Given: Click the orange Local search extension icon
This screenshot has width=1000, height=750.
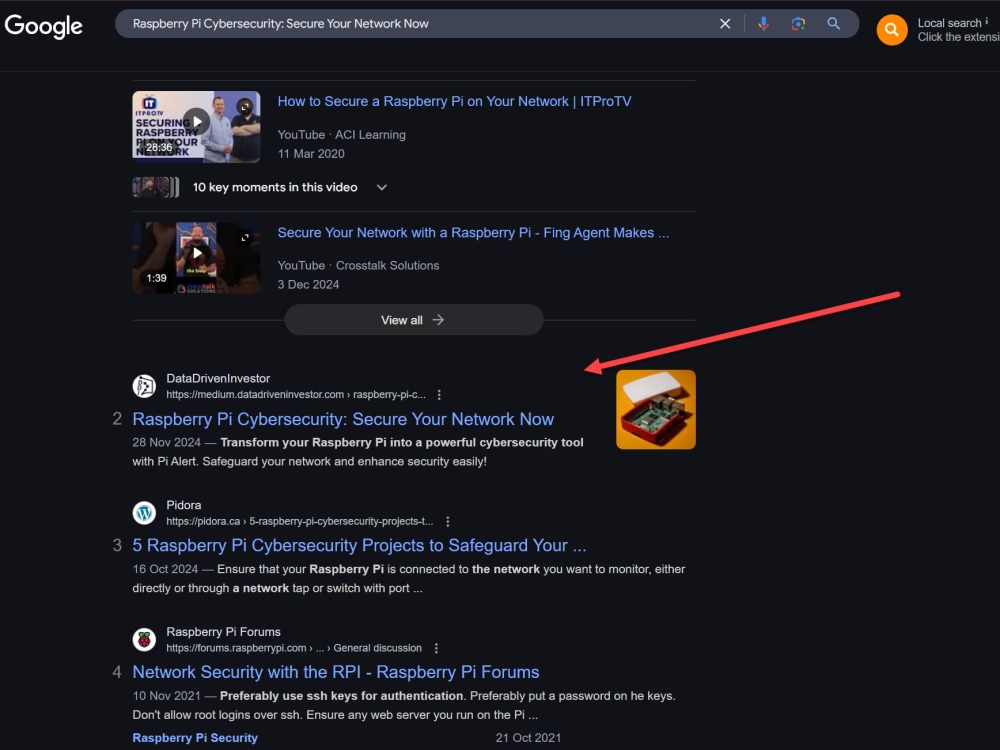Looking at the screenshot, I should pyautogui.click(x=892, y=30).
